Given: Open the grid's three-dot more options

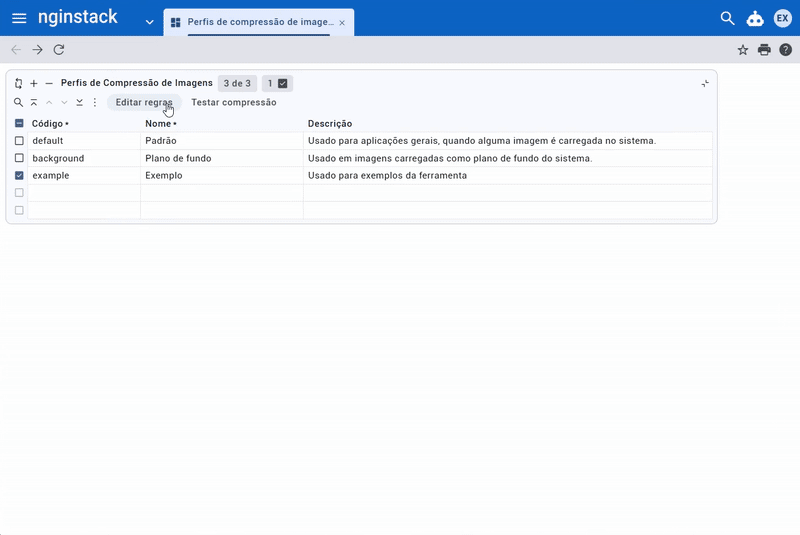Looking at the screenshot, I should pyautogui.click(x=95, y=102).
